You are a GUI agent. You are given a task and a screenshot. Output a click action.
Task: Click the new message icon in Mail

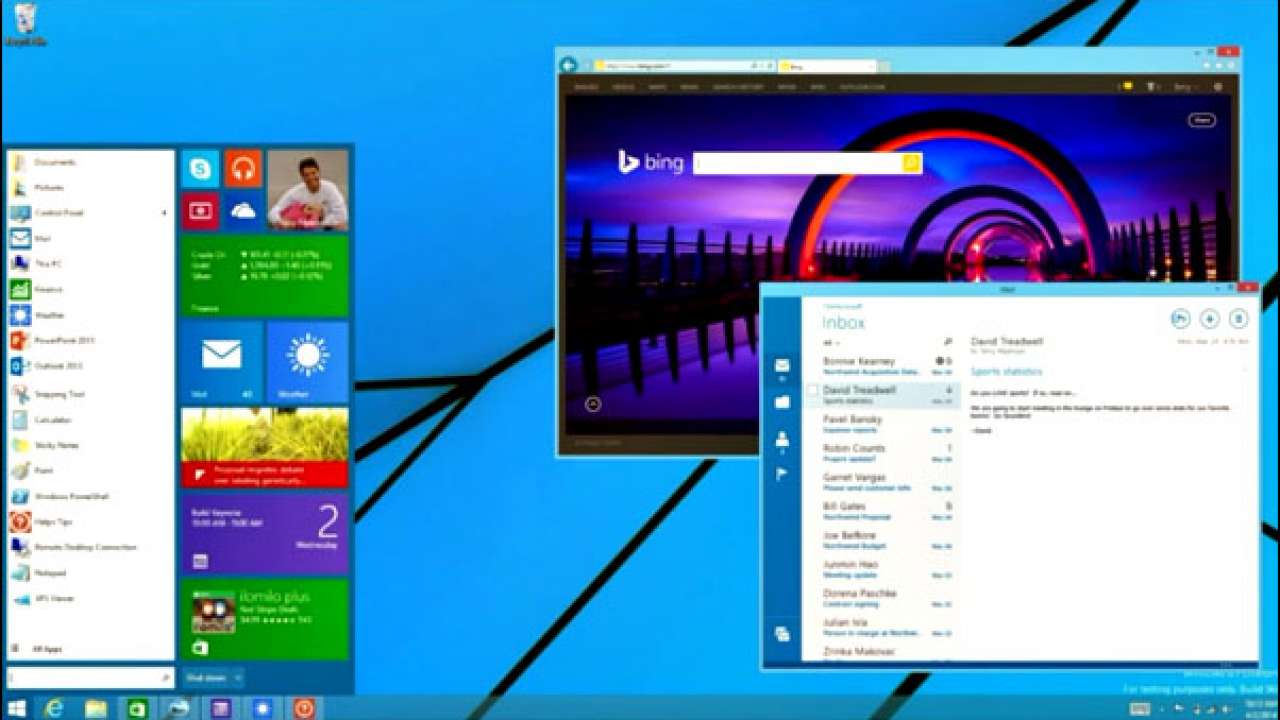1209,319
